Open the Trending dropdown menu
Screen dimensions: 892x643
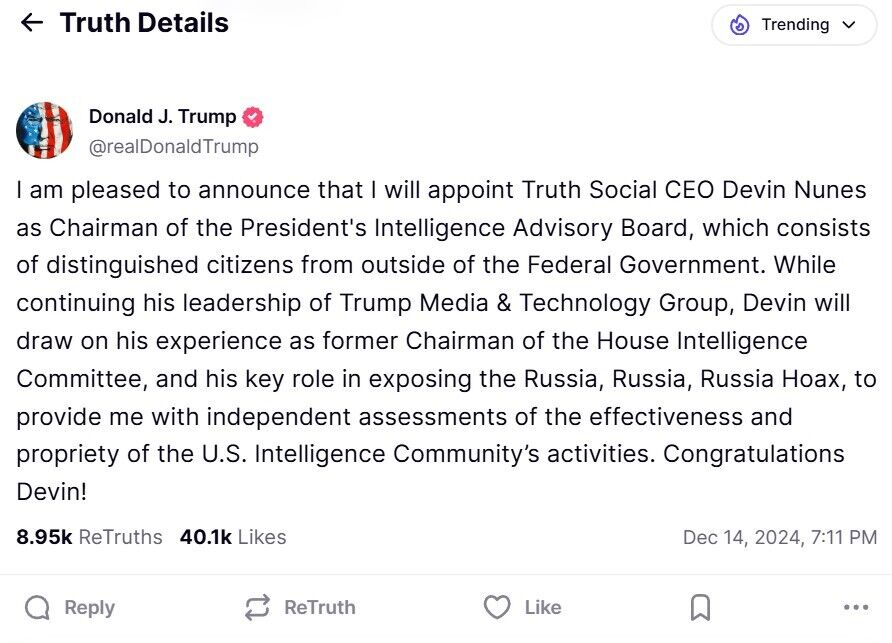794,25
